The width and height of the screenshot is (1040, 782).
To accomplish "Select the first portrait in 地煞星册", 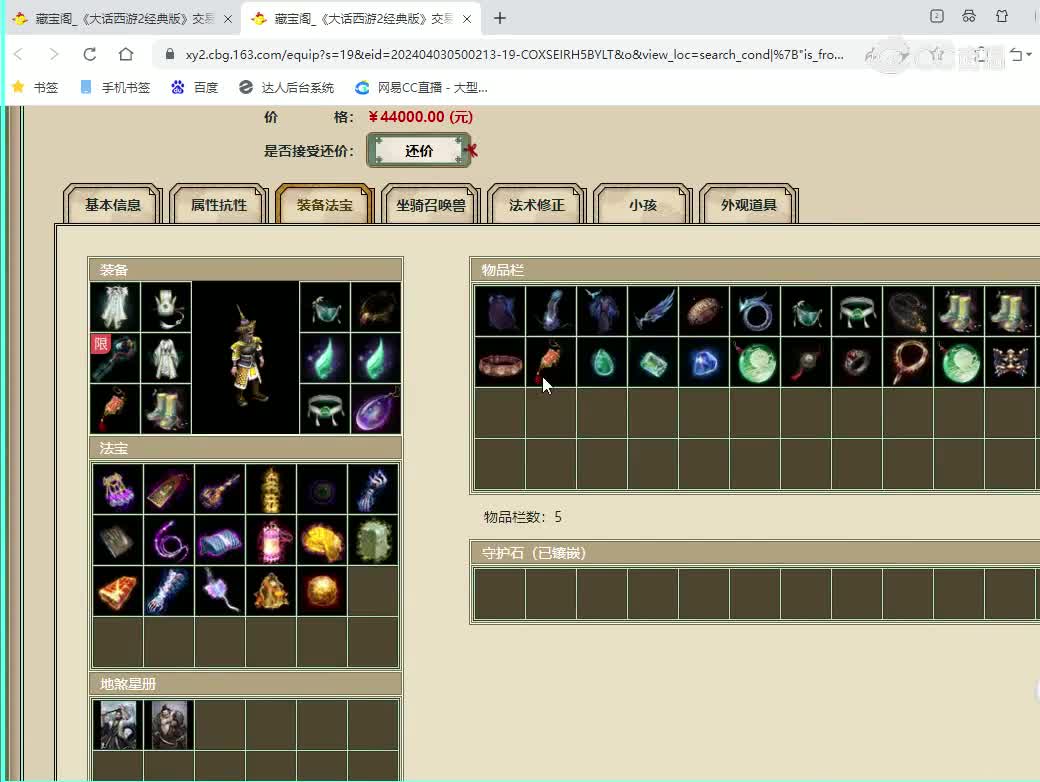I will pyautogui.click(x=118, y=725).
